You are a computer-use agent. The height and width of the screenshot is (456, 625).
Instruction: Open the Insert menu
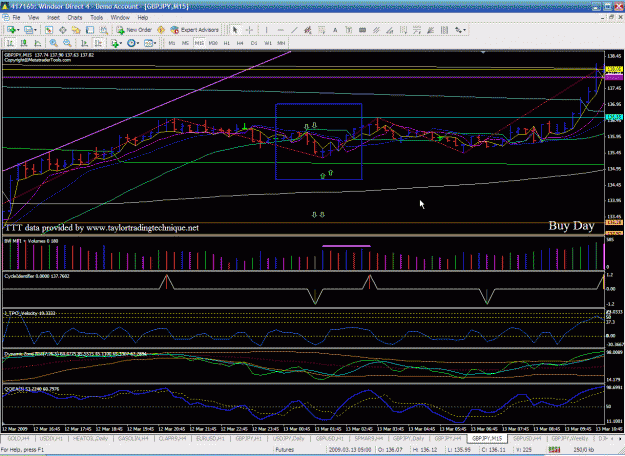point(53,18)
